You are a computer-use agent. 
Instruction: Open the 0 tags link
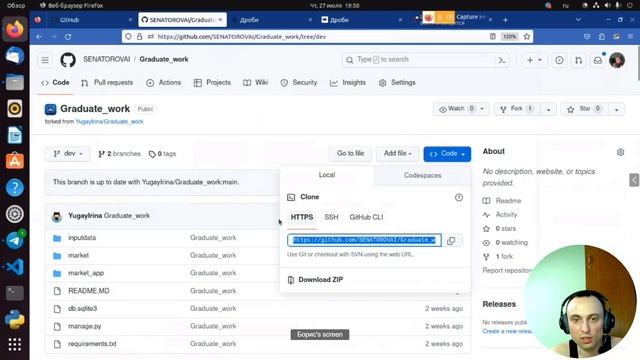coord(162,154)
